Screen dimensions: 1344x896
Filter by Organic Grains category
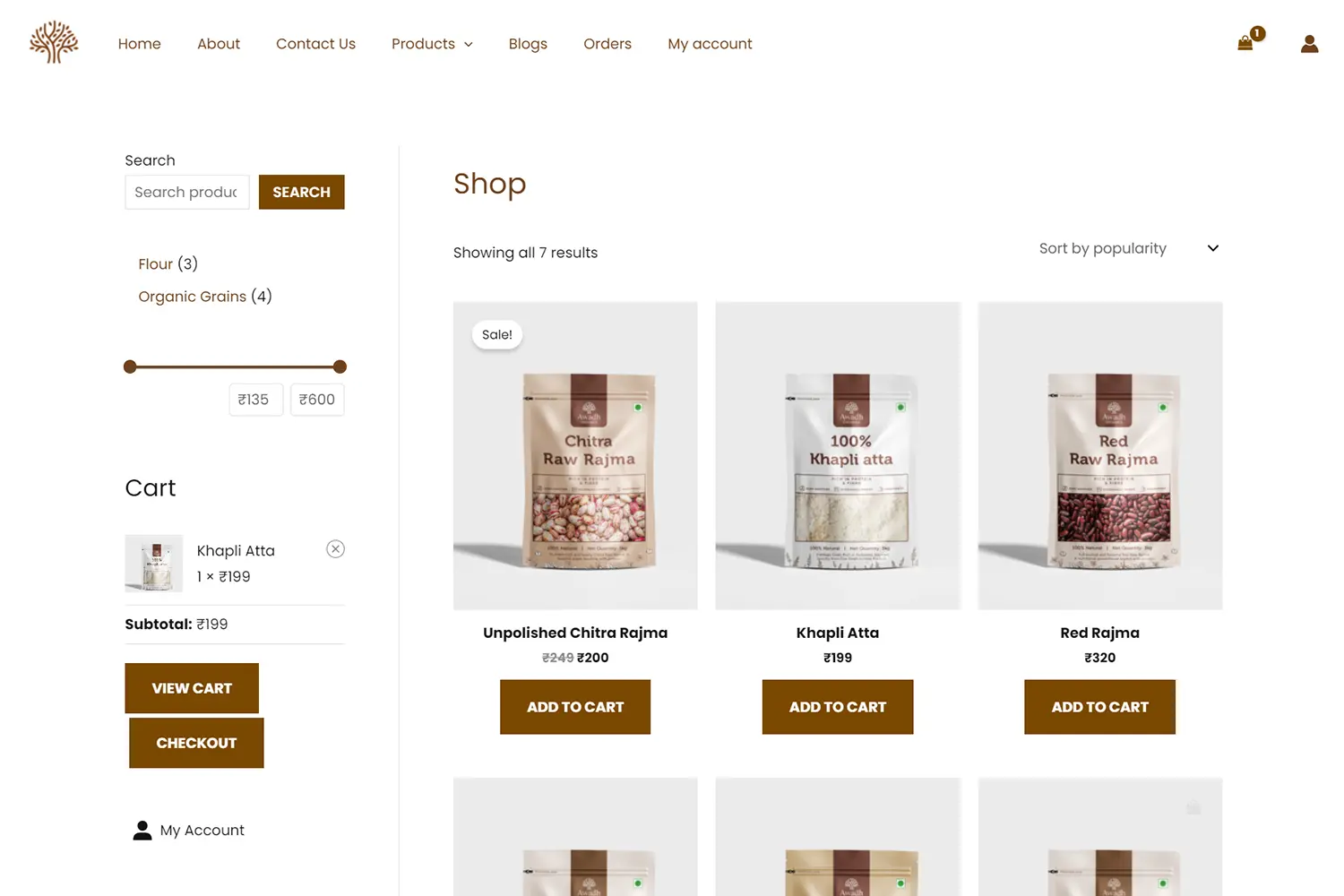coord(193,297)
